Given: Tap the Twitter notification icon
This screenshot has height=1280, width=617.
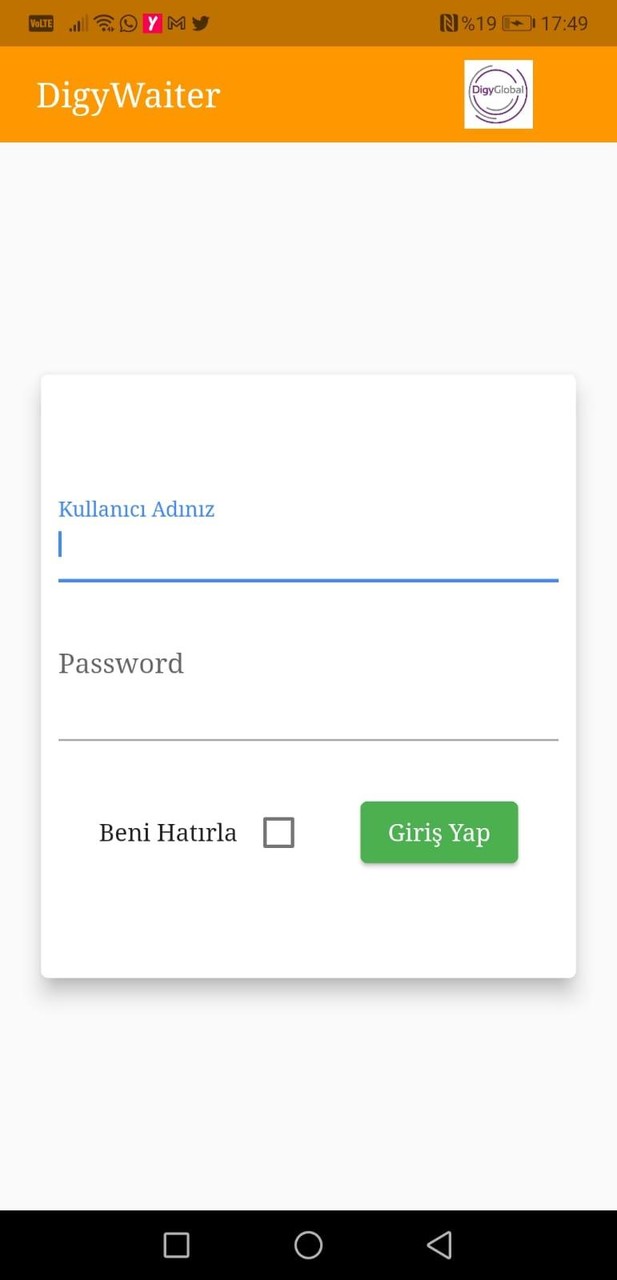Looking at the screenshot, I should pos(201,23).
